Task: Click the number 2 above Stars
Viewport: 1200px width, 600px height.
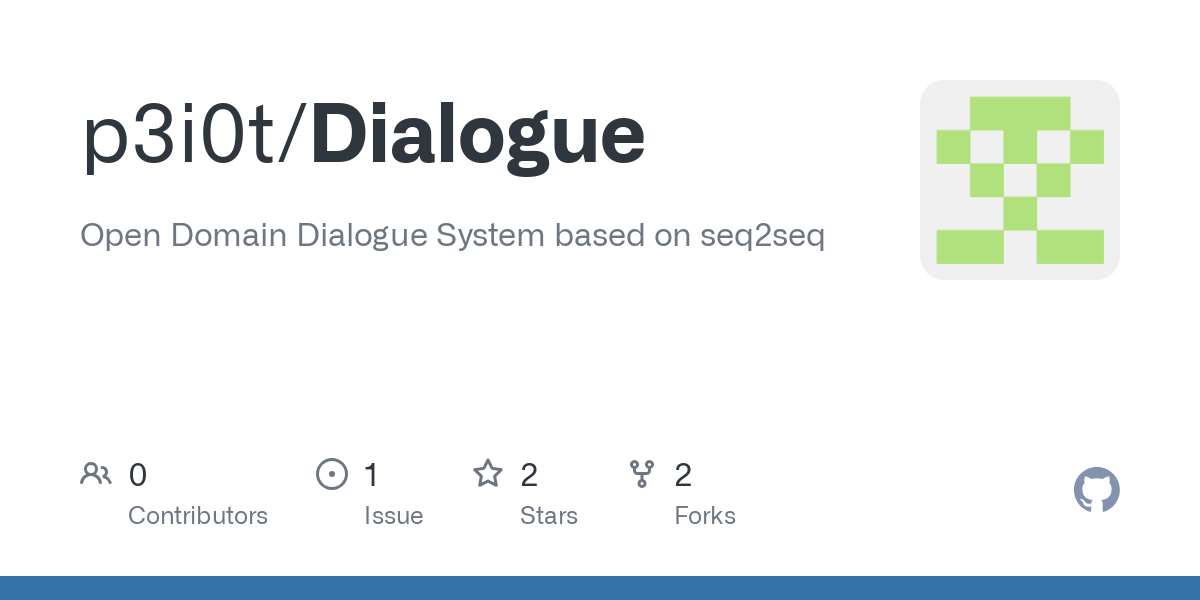Action: [x=529, y=474]
